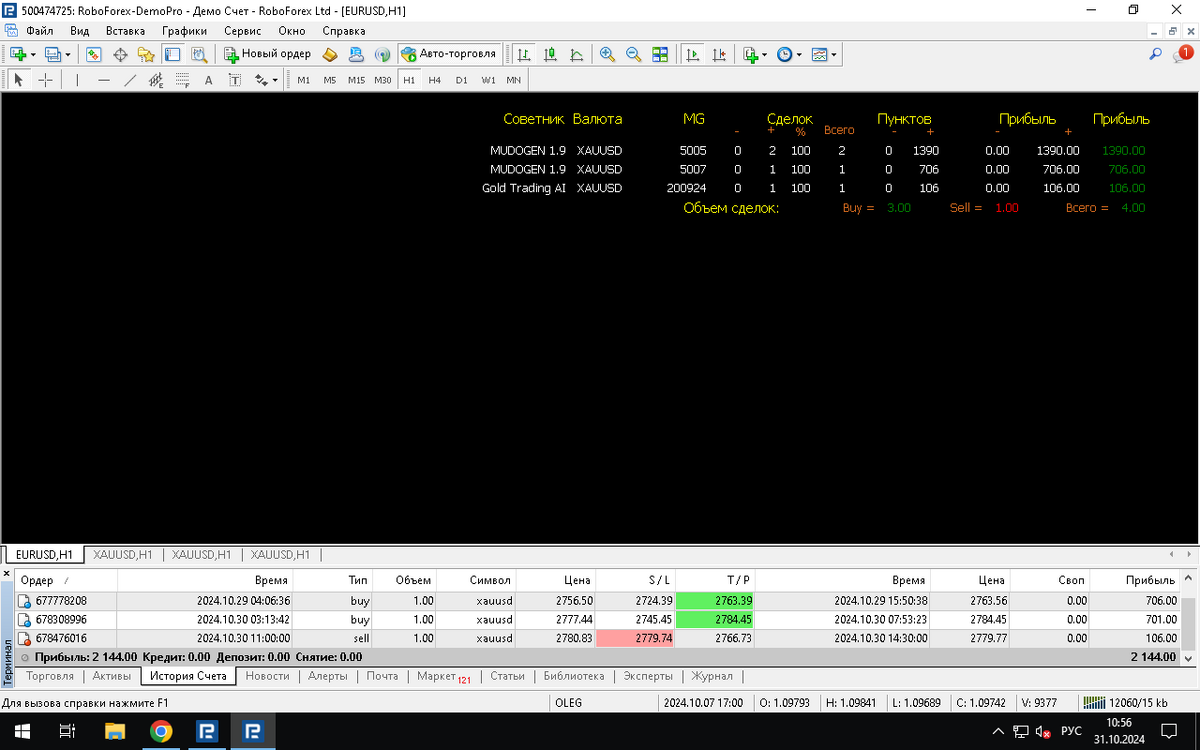Screen dimensions: 1200x750
Task: Select order row 677778208
Action: click(x=598, y=601)
